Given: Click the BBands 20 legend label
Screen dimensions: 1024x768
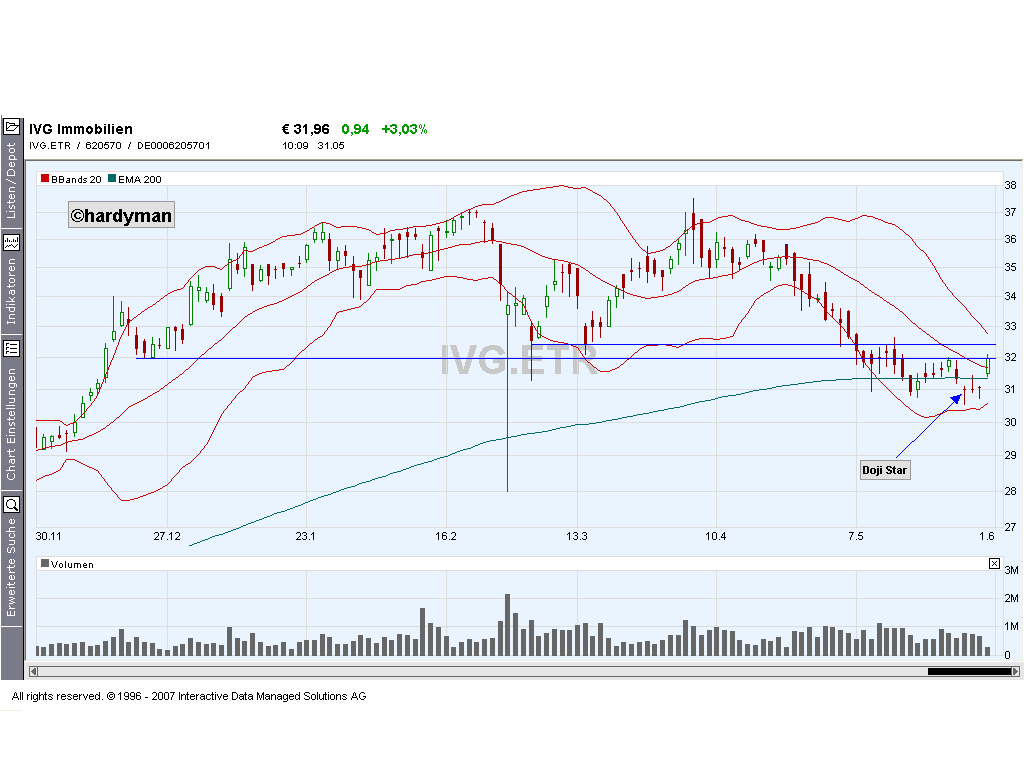Looking at the screenshot, I should [x=75, y=179].
